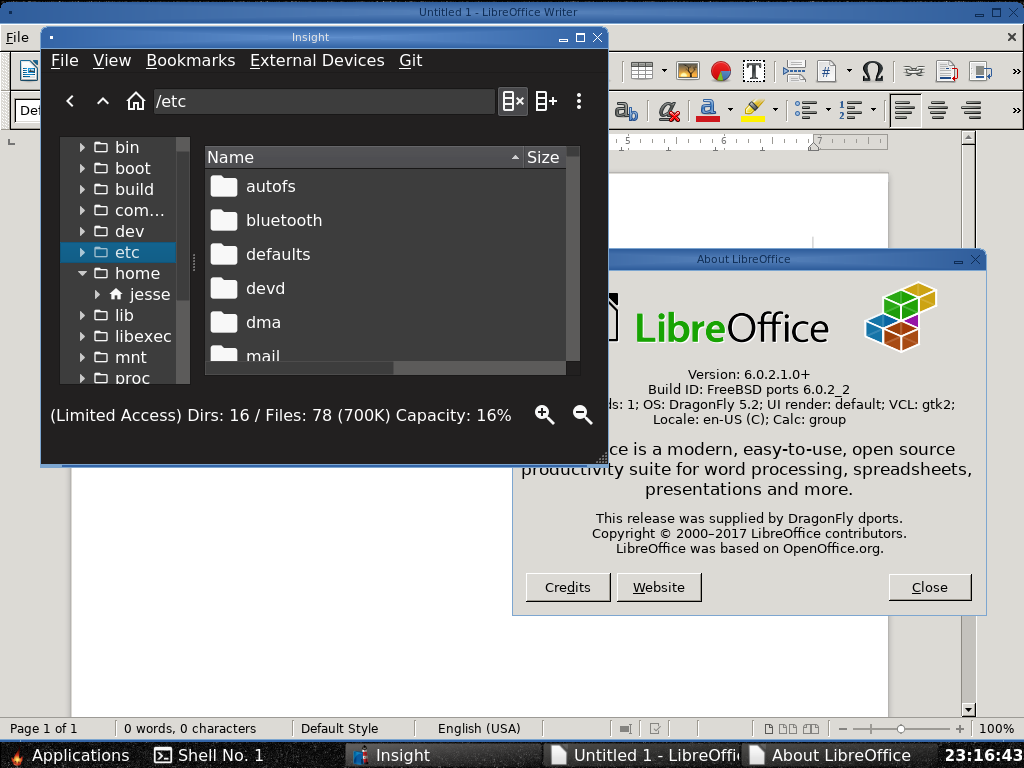The width and height of the screenshot is (1024, 768).
Task: Zoom in on Insight's file list
Action: point(545,415)
